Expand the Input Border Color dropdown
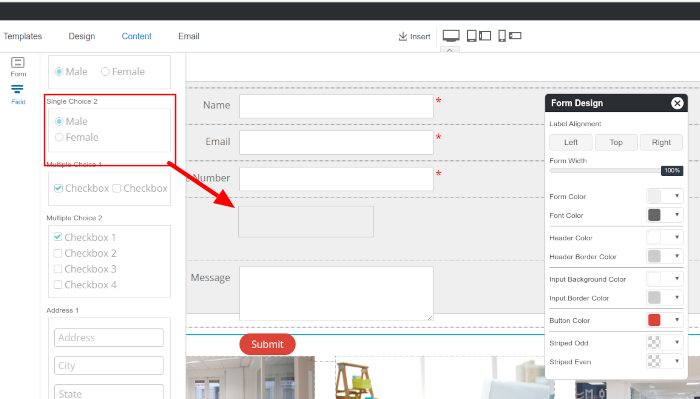Viewport: 700px width, 399px height. [x=664, y=298]
